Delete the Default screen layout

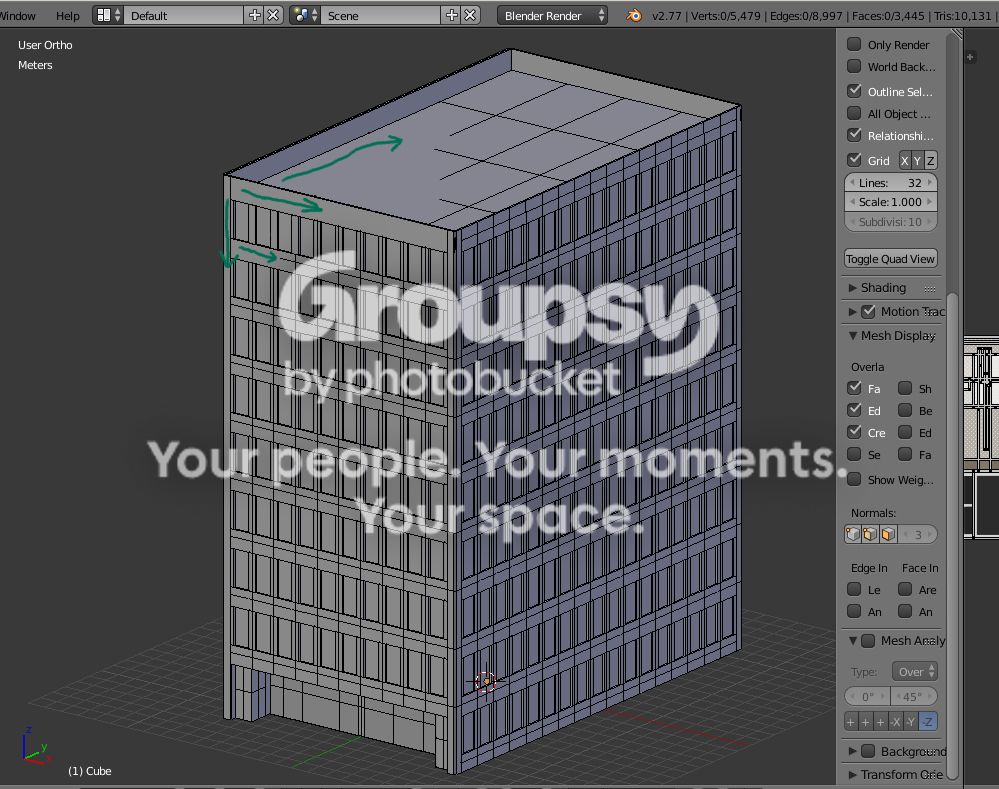click(x=273, y=15)
